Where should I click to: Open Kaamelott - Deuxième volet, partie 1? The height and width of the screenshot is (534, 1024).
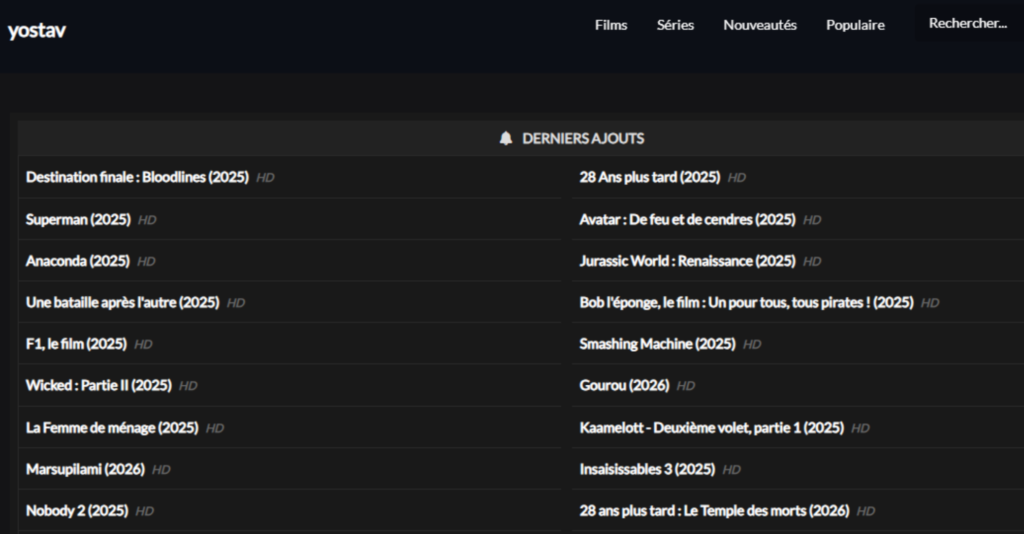point(711,428)
